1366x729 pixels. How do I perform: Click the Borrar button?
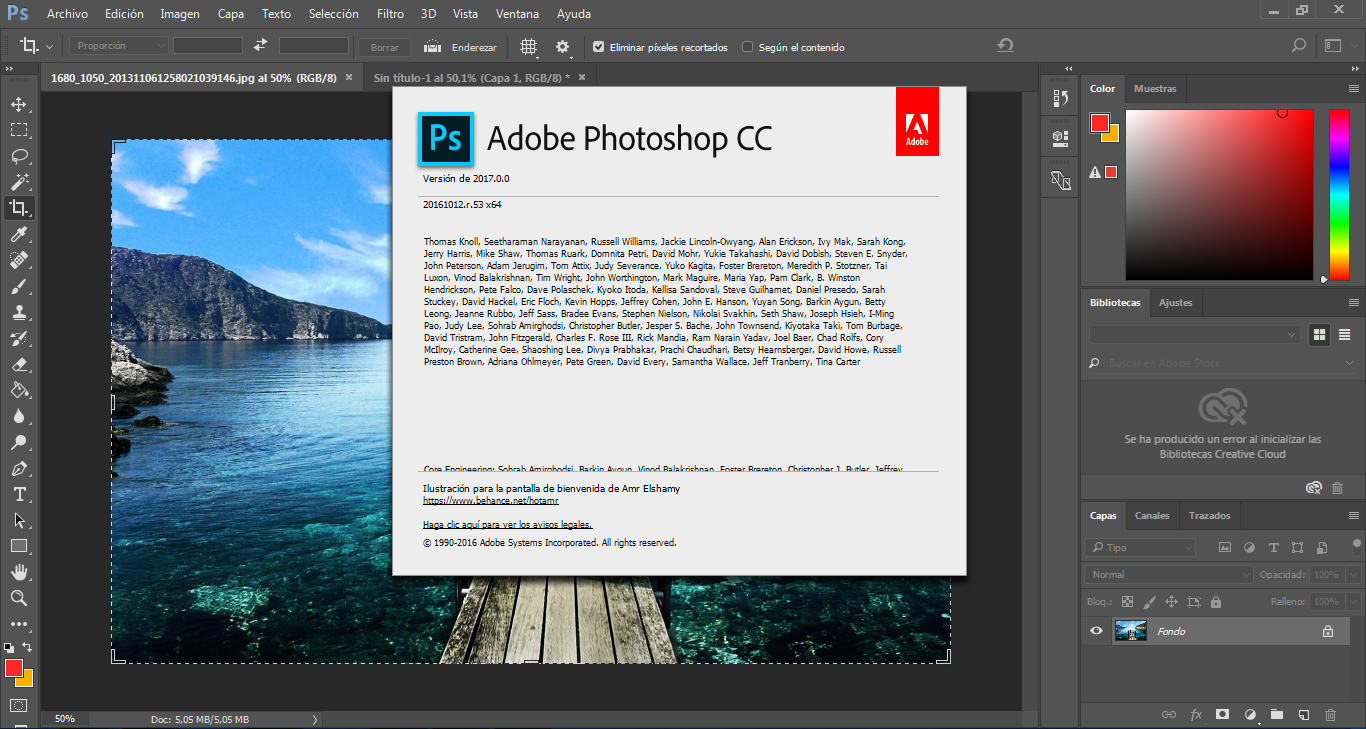coord(385,47)
